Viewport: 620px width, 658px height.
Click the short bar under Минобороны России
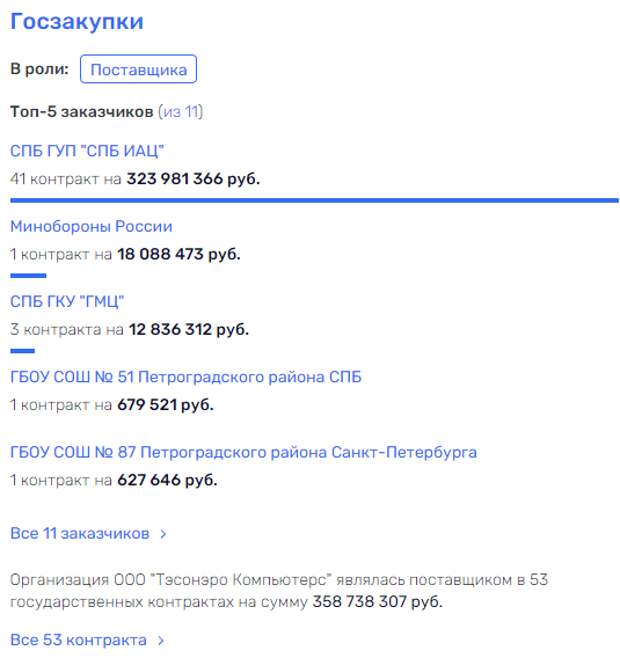point(28,276)
